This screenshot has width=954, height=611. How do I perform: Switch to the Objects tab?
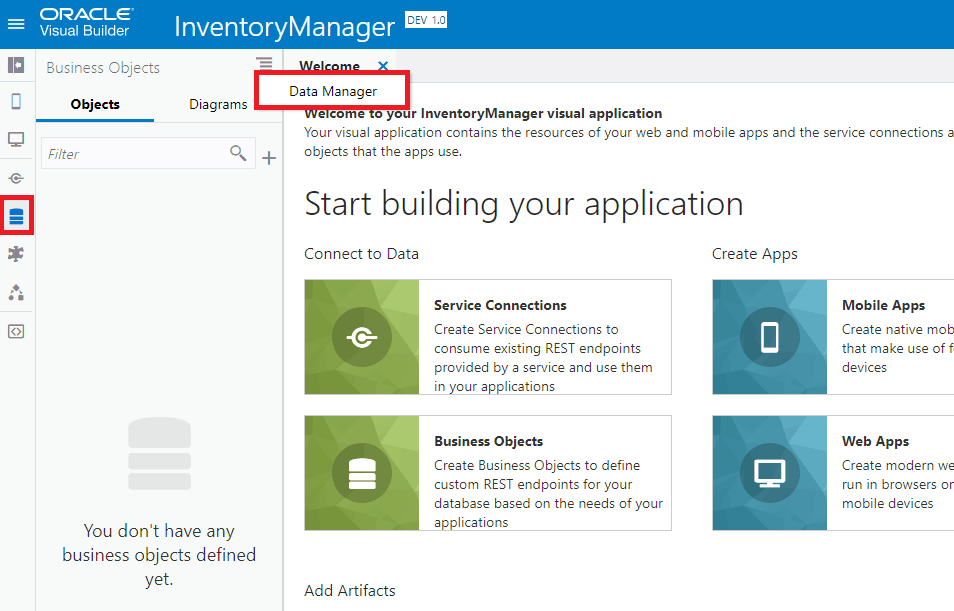tap(95, 104)
